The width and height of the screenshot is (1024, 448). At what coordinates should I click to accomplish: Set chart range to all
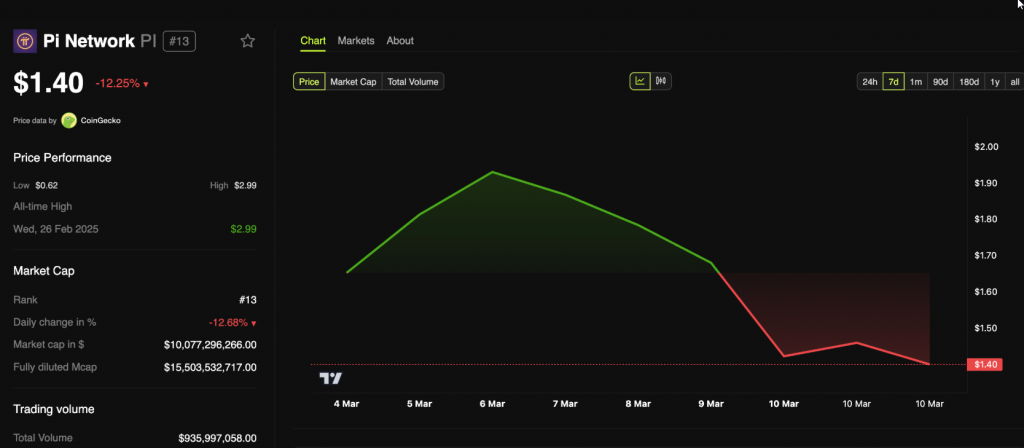coord(1014,82)
